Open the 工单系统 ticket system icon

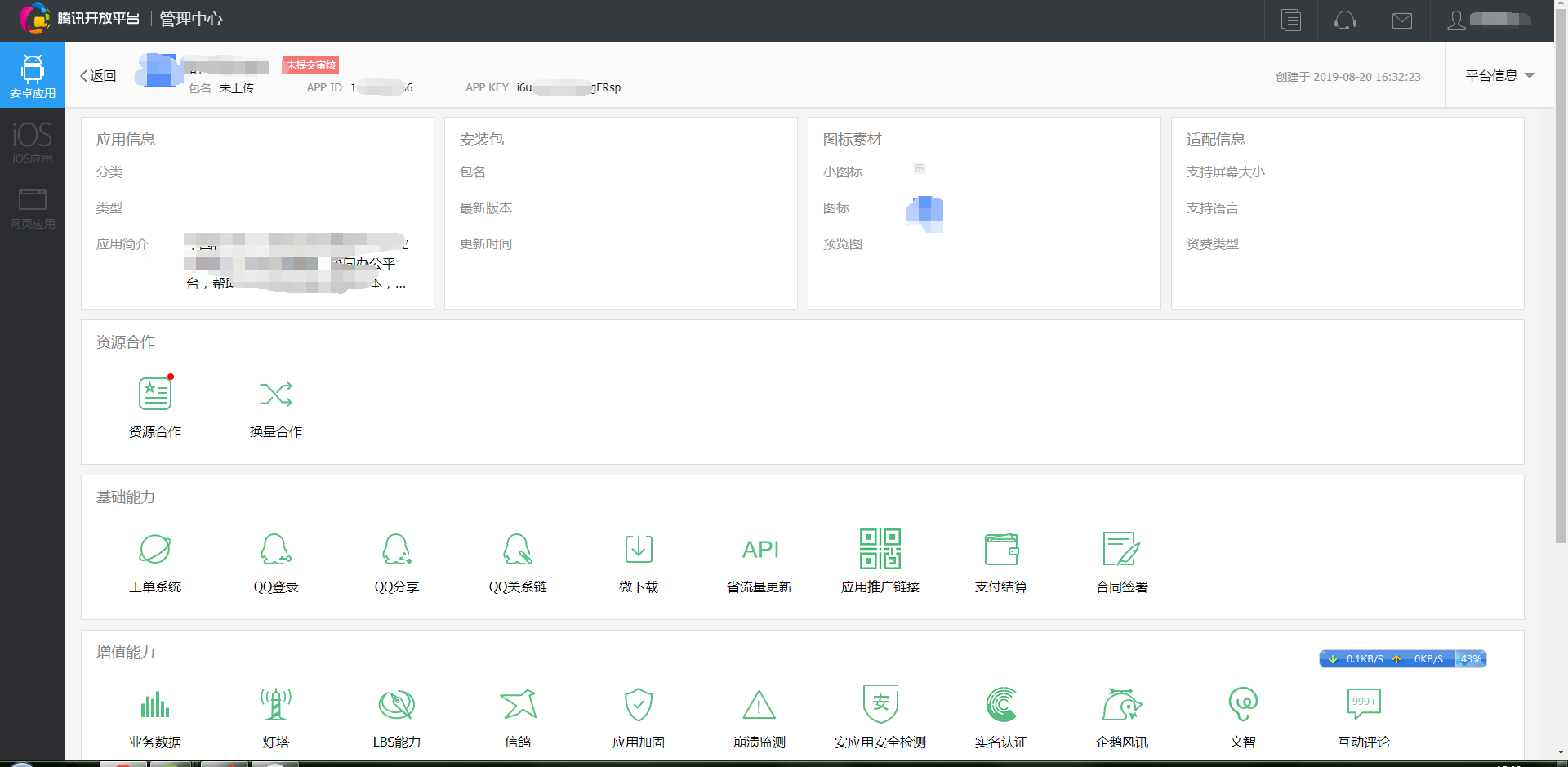155,549
